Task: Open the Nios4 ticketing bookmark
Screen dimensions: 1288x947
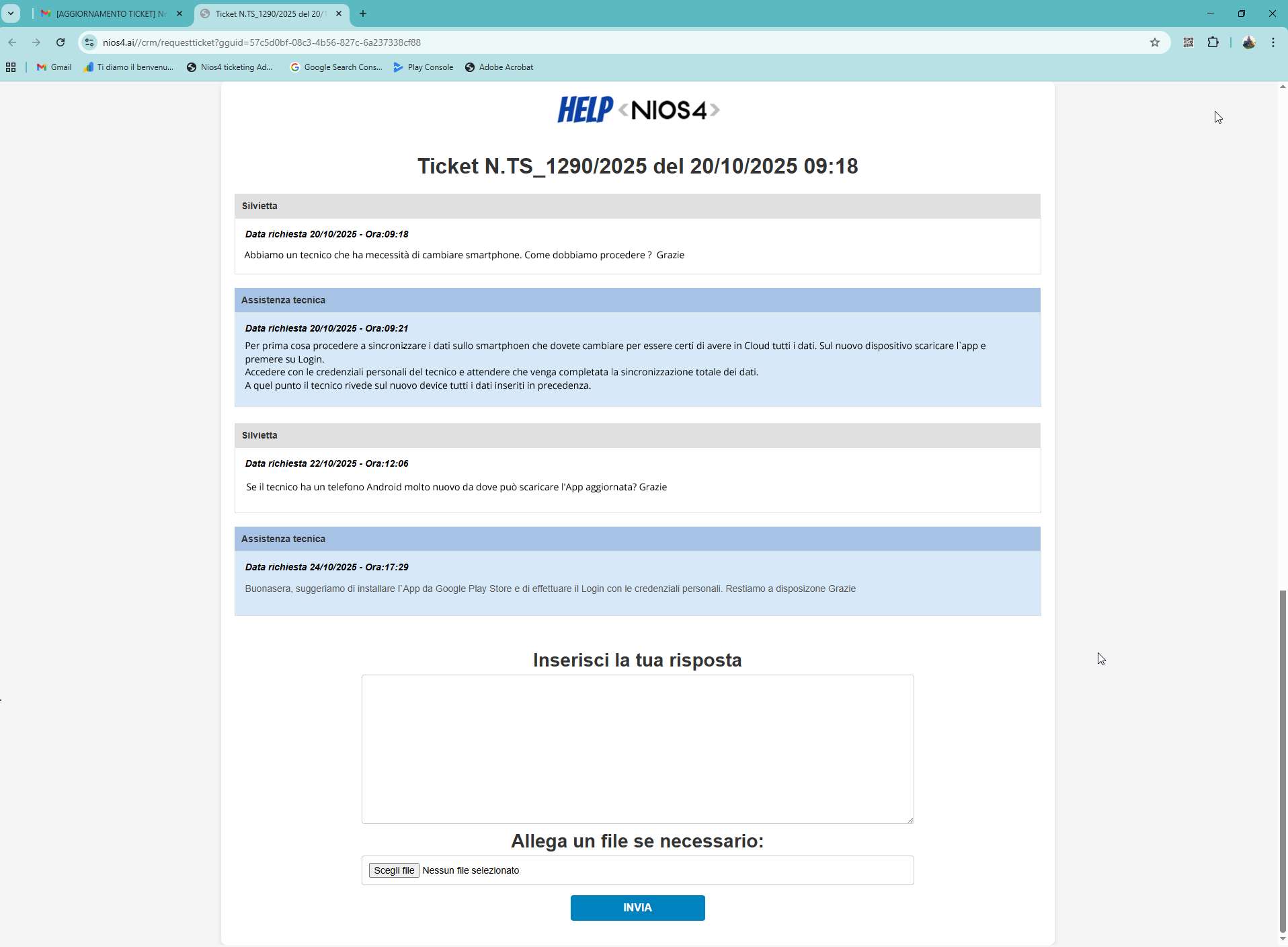Action: [229, 67]
